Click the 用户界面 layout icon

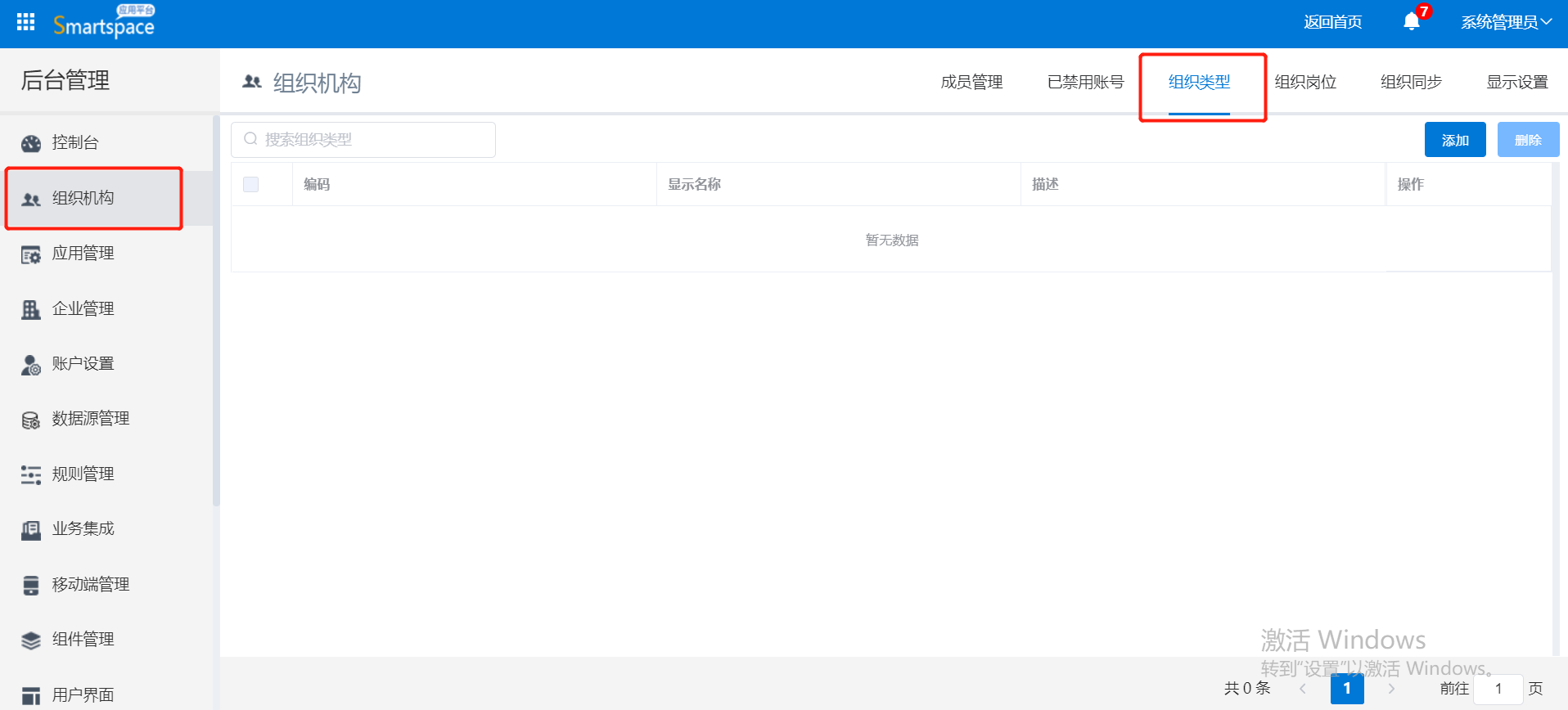pos(31,696)
